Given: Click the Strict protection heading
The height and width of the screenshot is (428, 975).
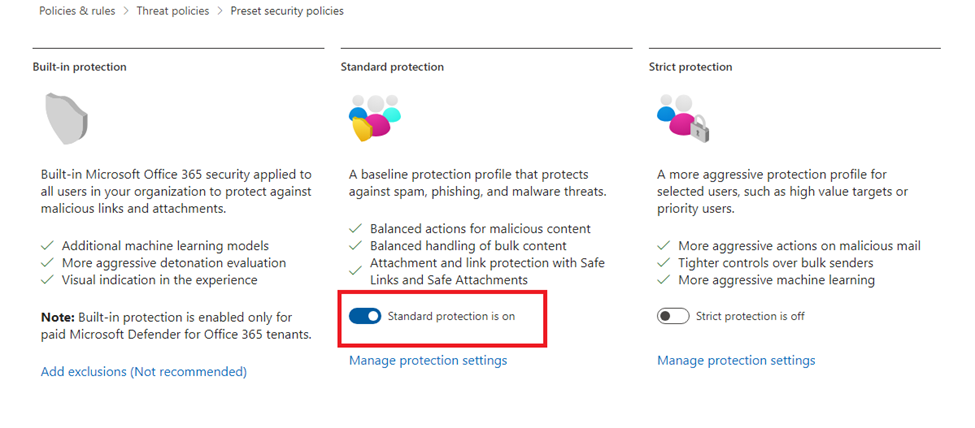Looking at the screenshot, I should coord(690,67).
